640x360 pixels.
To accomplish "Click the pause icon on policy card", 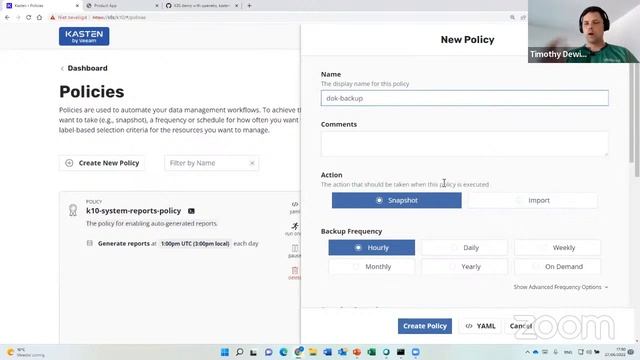I will coord(295,248).
